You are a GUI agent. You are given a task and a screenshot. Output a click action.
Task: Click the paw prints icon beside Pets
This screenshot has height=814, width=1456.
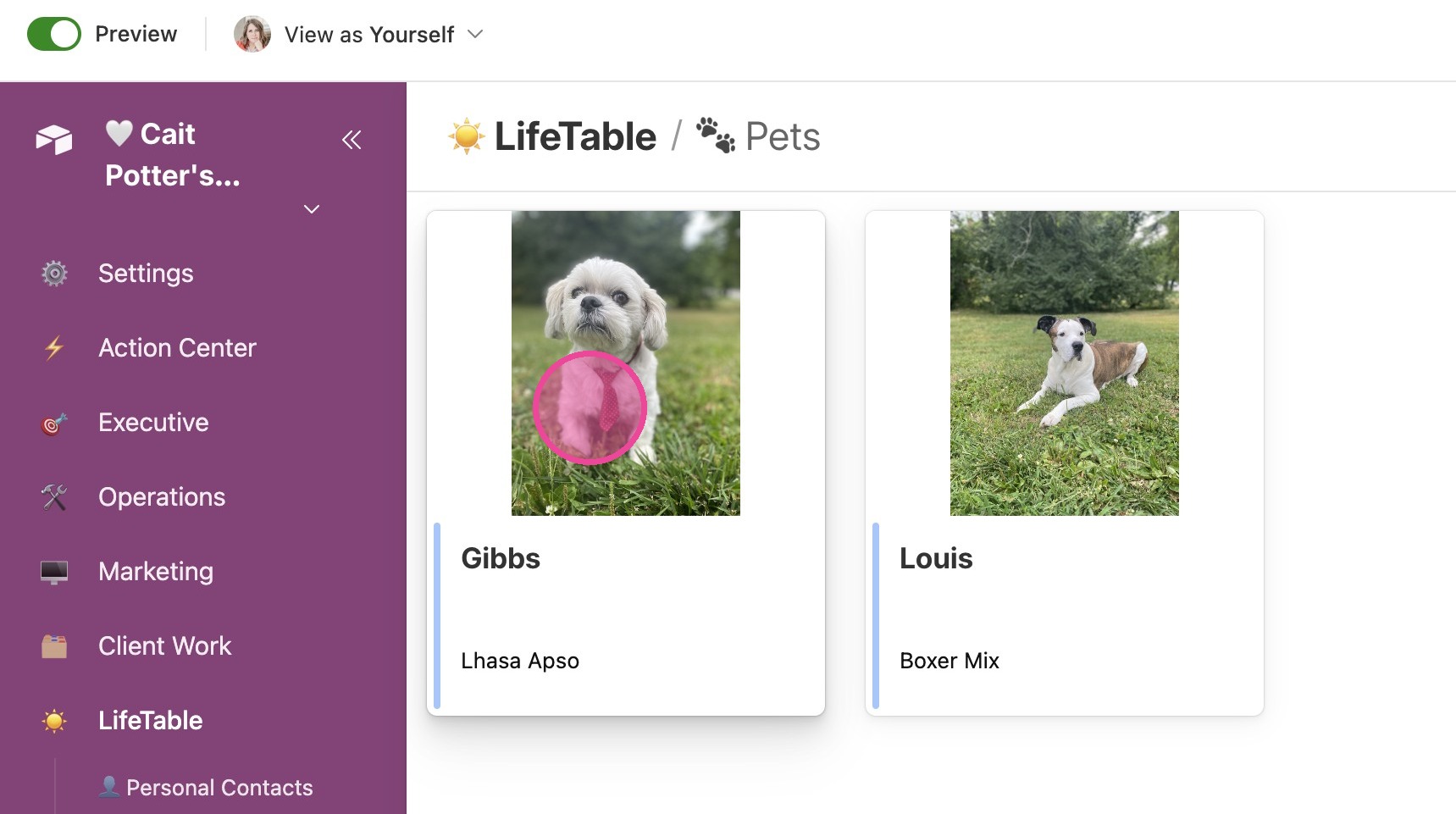coord(716,136)
